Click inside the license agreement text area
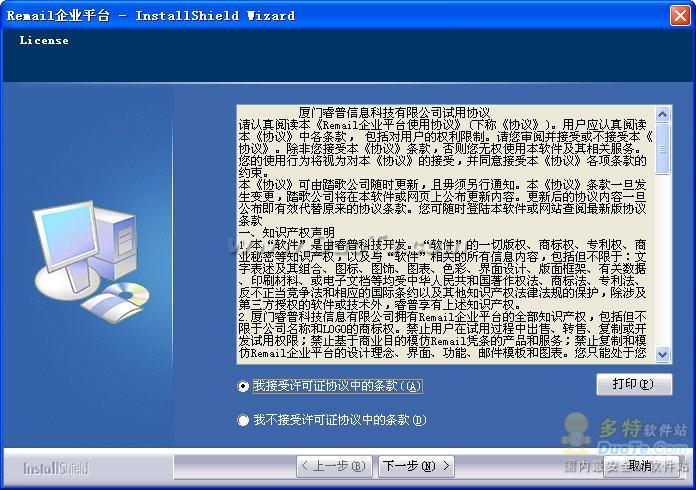The width and height of the screenshot is (696, 490). [x=446, y=234]
